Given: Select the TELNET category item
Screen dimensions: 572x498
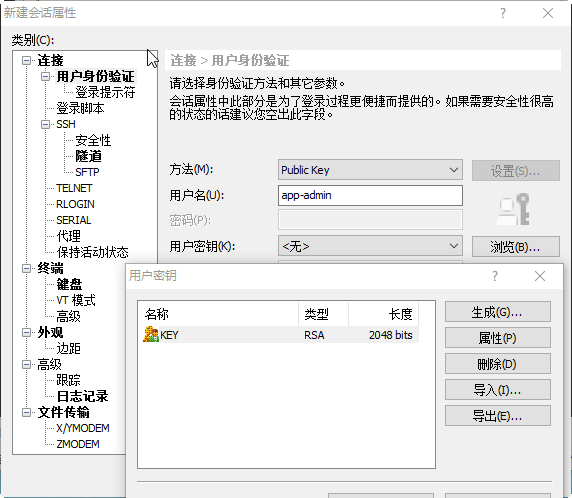Looking at the screenshot, I should (x=74, y=188).
